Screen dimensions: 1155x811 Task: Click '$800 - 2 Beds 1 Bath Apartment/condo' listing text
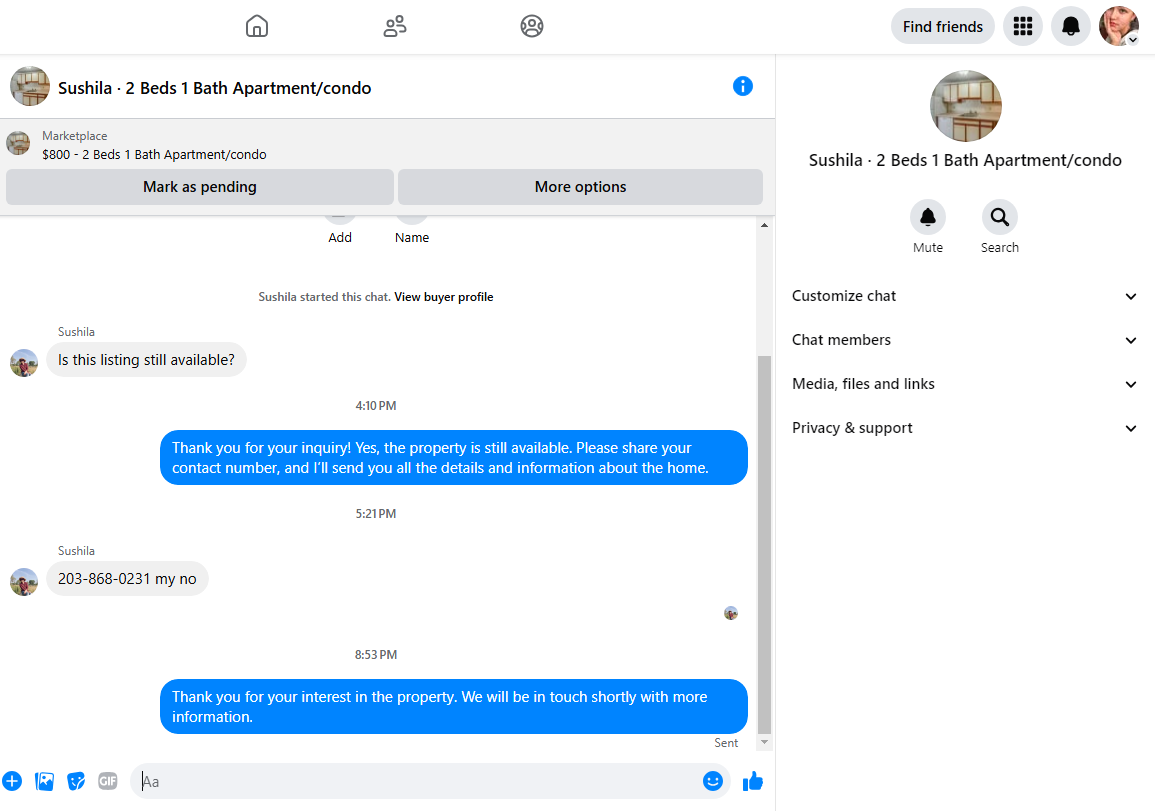pyautogui.click(x=154, y=155)
